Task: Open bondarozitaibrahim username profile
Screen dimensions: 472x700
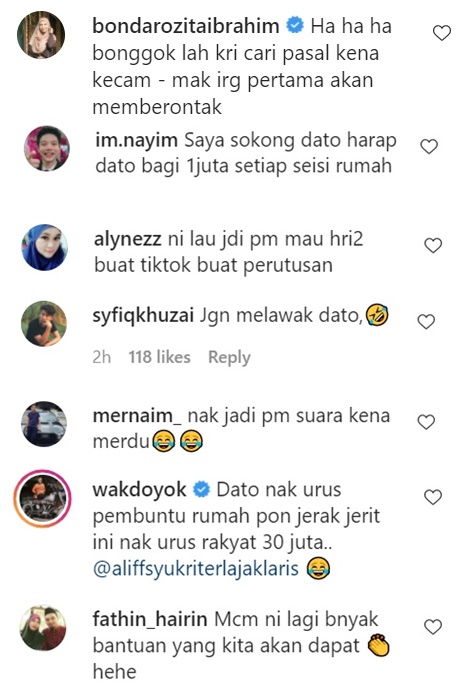Action: (x=186, y=25)
